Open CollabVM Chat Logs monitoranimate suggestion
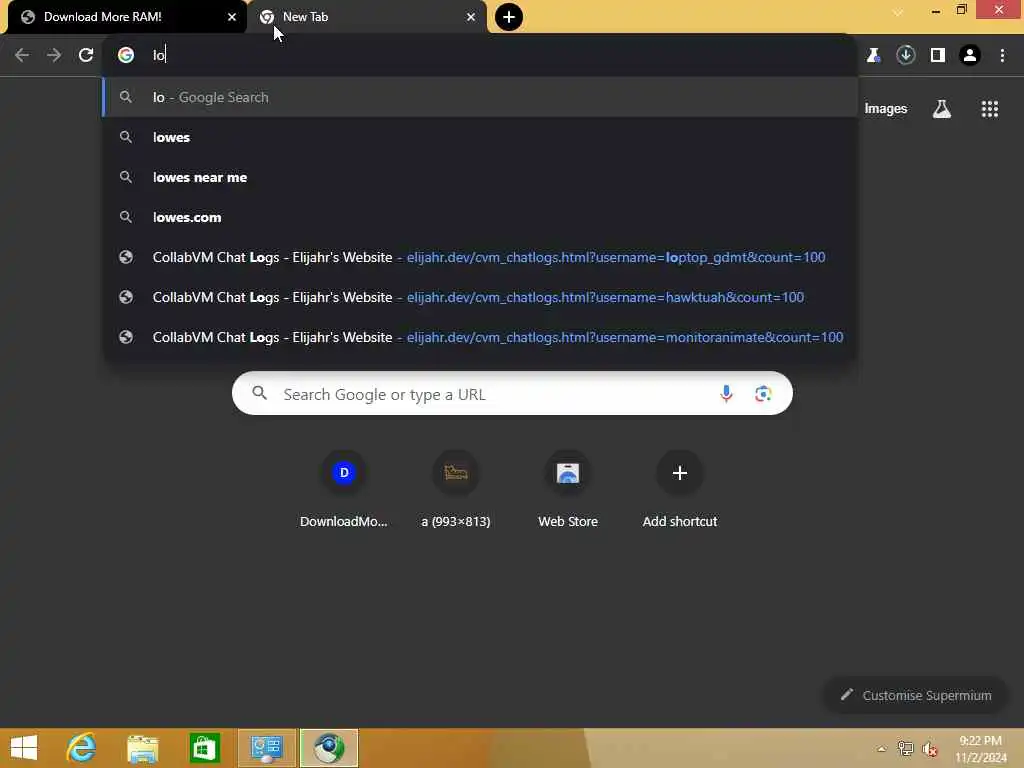This screenshot has height=768, width=1024. (480, 337)
